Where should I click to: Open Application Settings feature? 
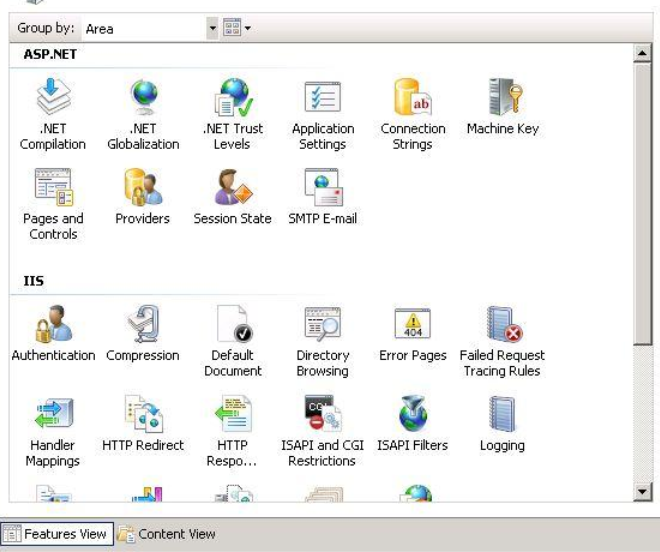(323, 98)
